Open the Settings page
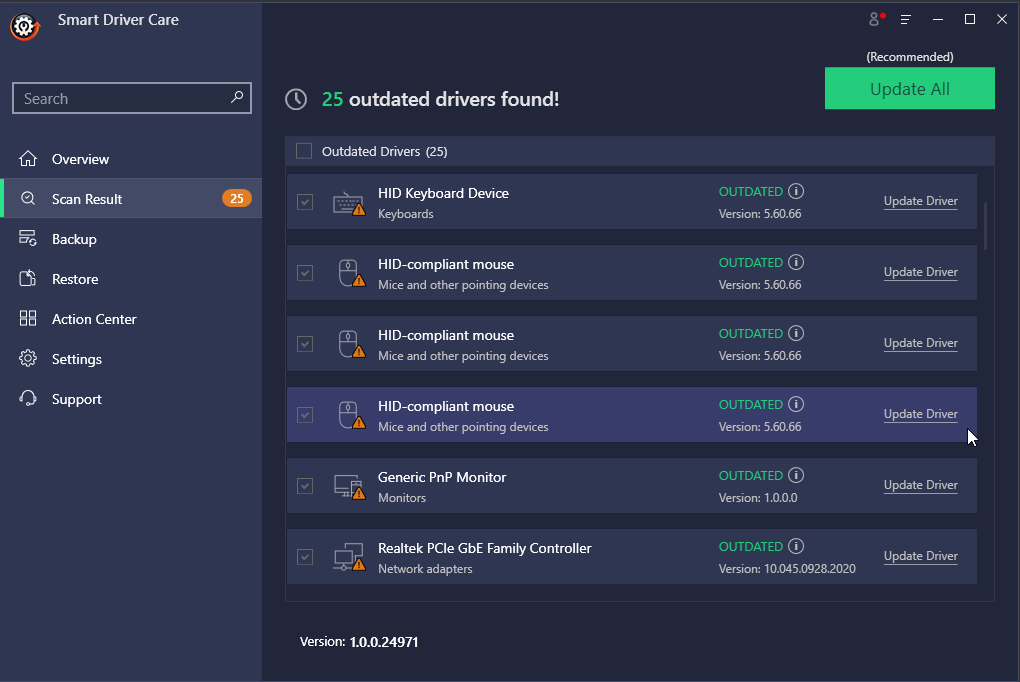 click(131, 359)
